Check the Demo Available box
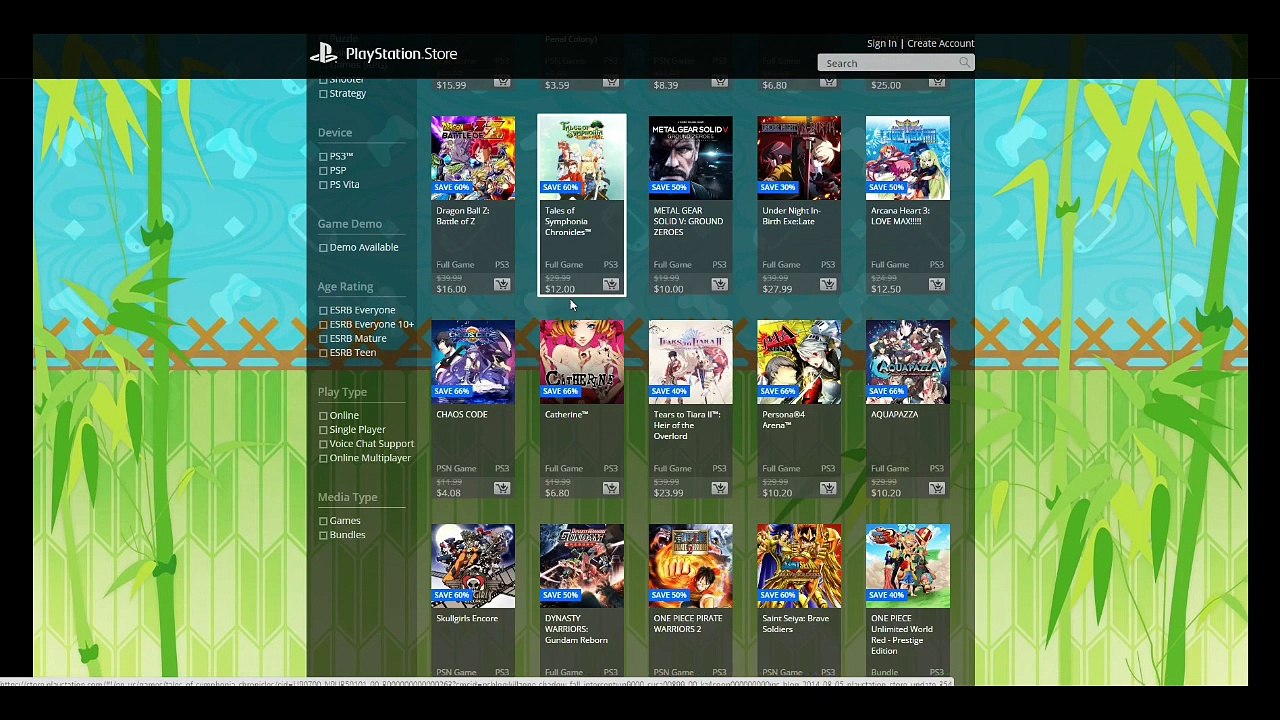The width and height of the screenshot is (1280, 720). 323,248
